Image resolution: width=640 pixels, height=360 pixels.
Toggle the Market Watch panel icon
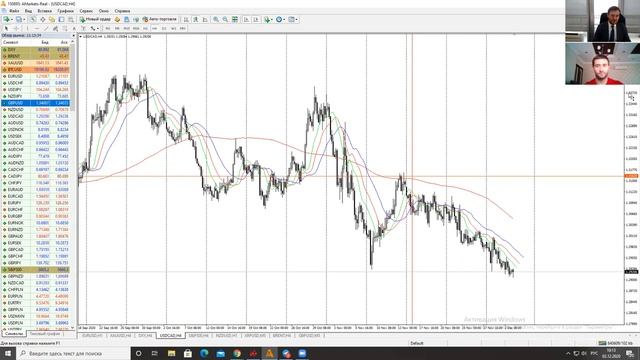33,19
